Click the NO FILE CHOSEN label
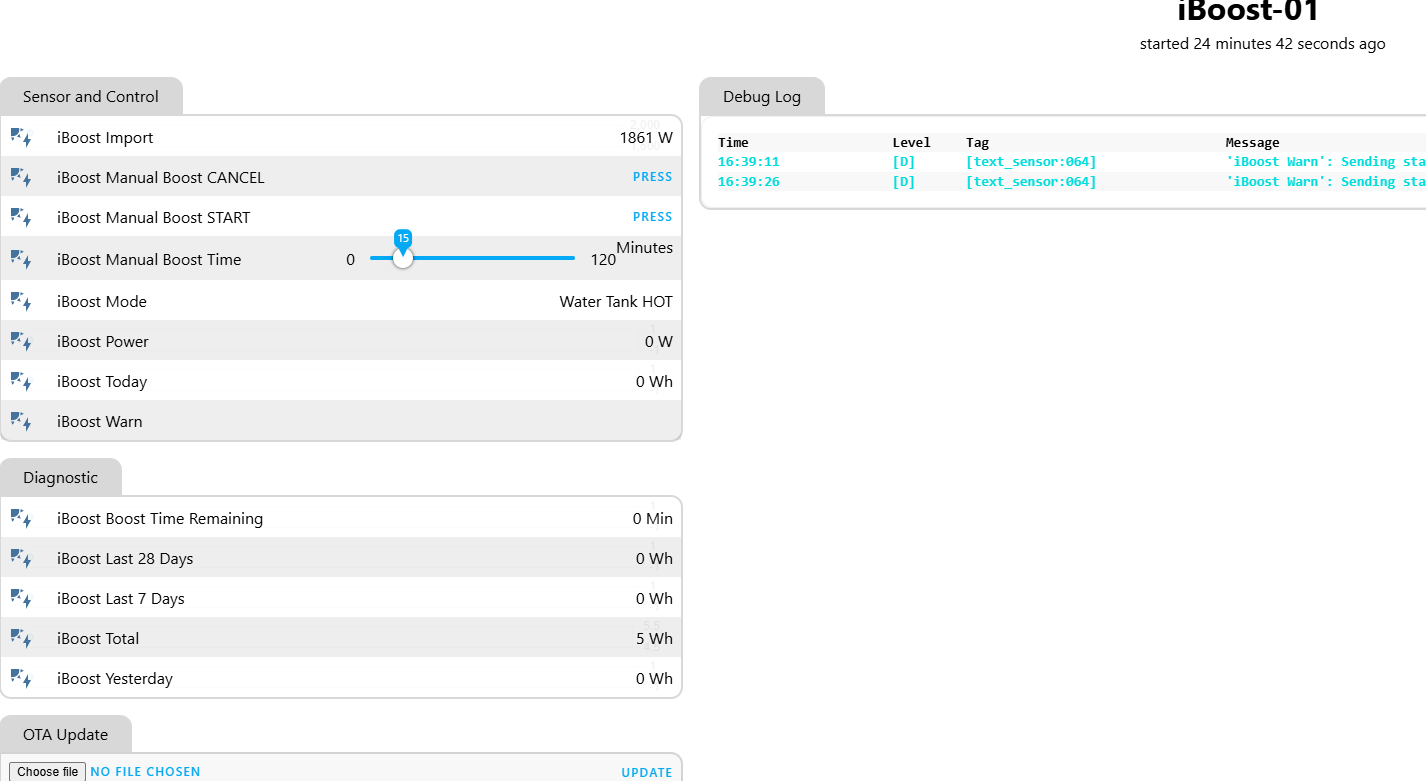The height and width of the screenshot is (781, 1426). point(145,772)
